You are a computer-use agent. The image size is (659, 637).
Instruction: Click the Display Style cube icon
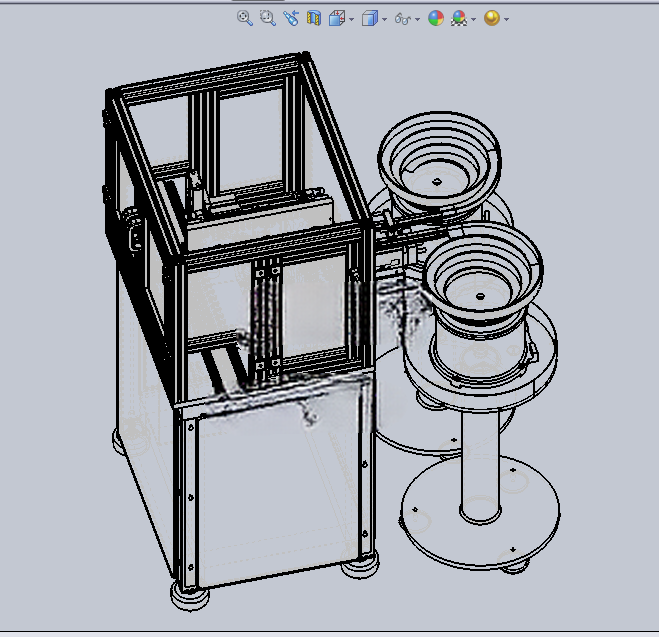coord(369,18)
